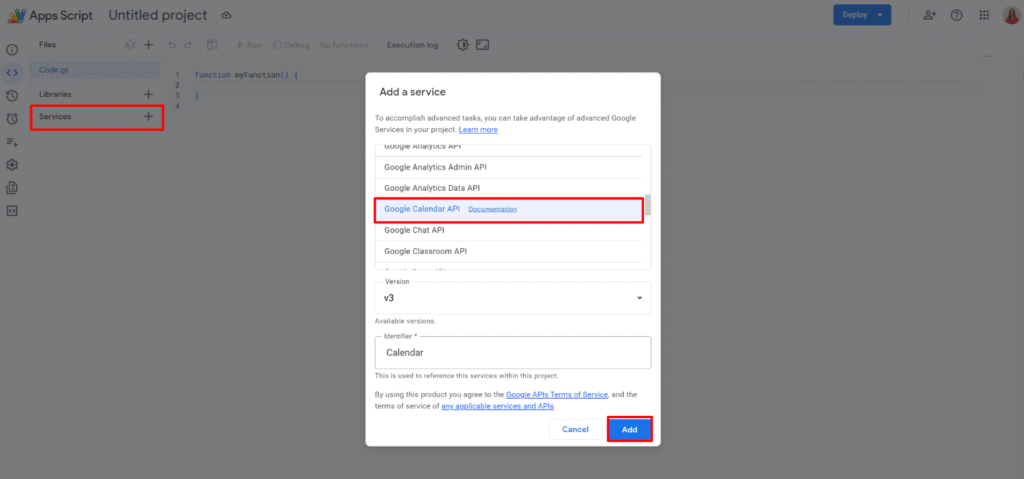
Task: Click the Help question mark icon
Action: pyautogui.click(x=957, y=15)
